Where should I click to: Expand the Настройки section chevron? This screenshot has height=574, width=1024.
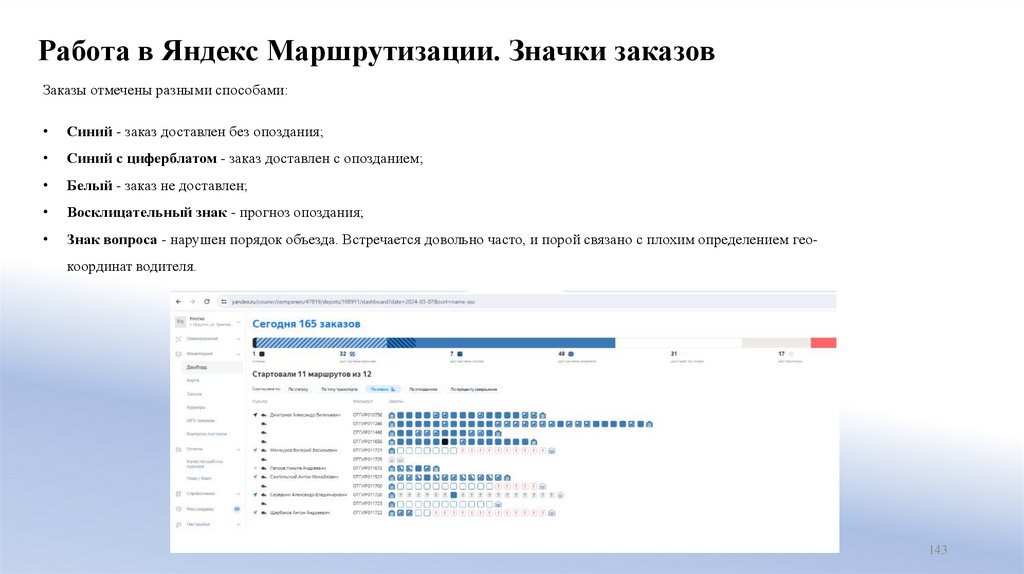pos(238,524)
